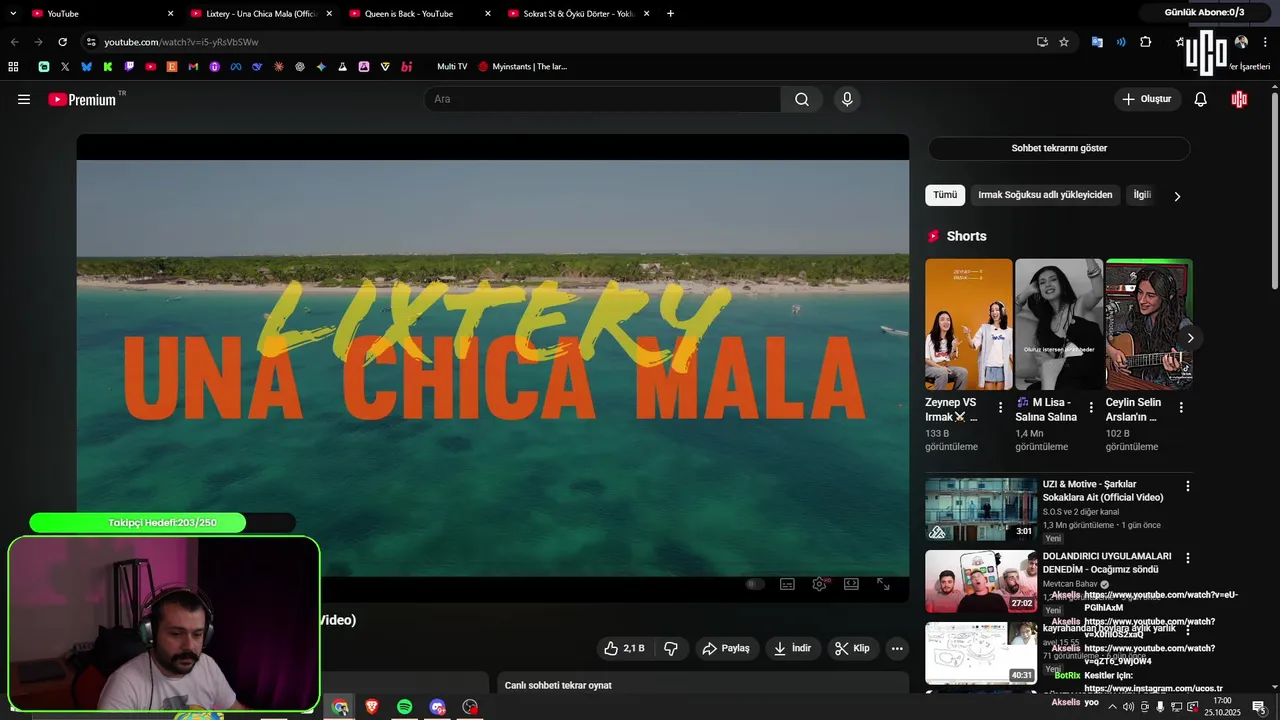Open the Kick bookmark icon

[108, 67]
